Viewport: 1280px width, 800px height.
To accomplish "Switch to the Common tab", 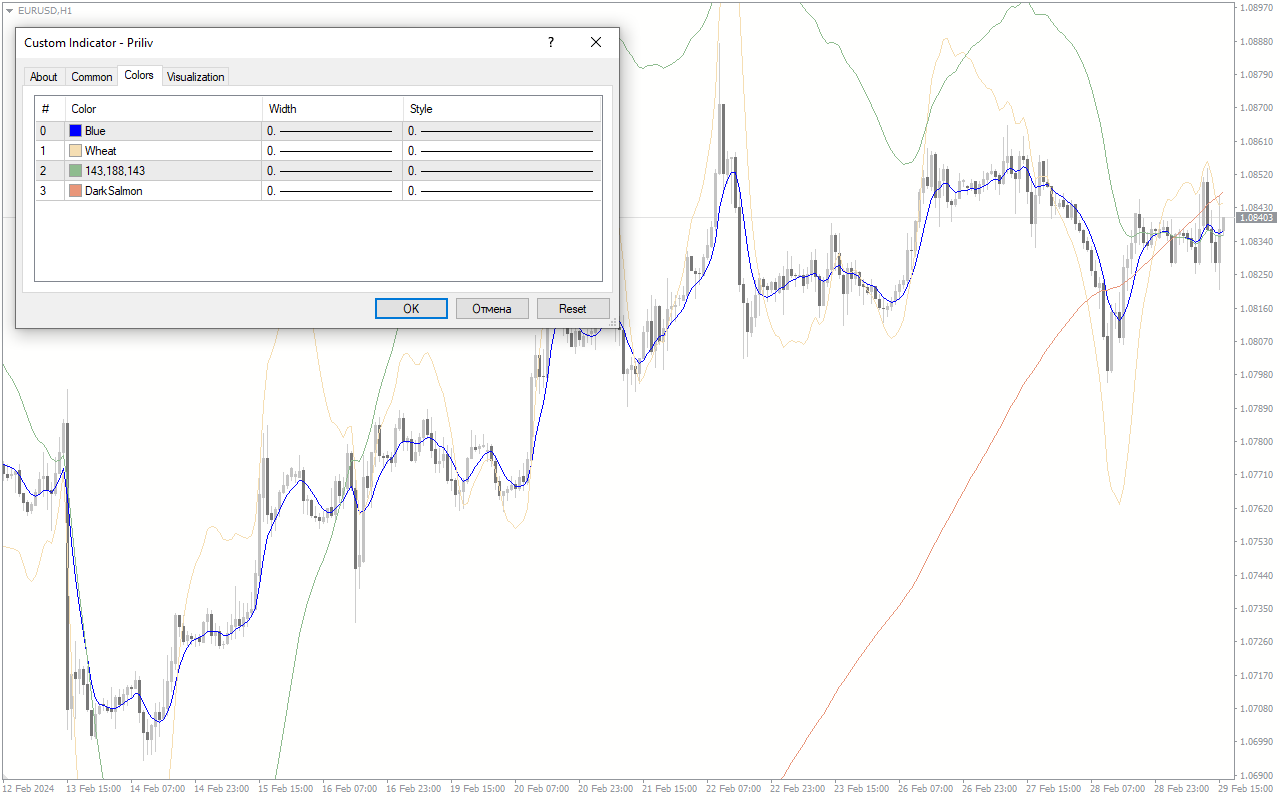I will tap(92, 77).
